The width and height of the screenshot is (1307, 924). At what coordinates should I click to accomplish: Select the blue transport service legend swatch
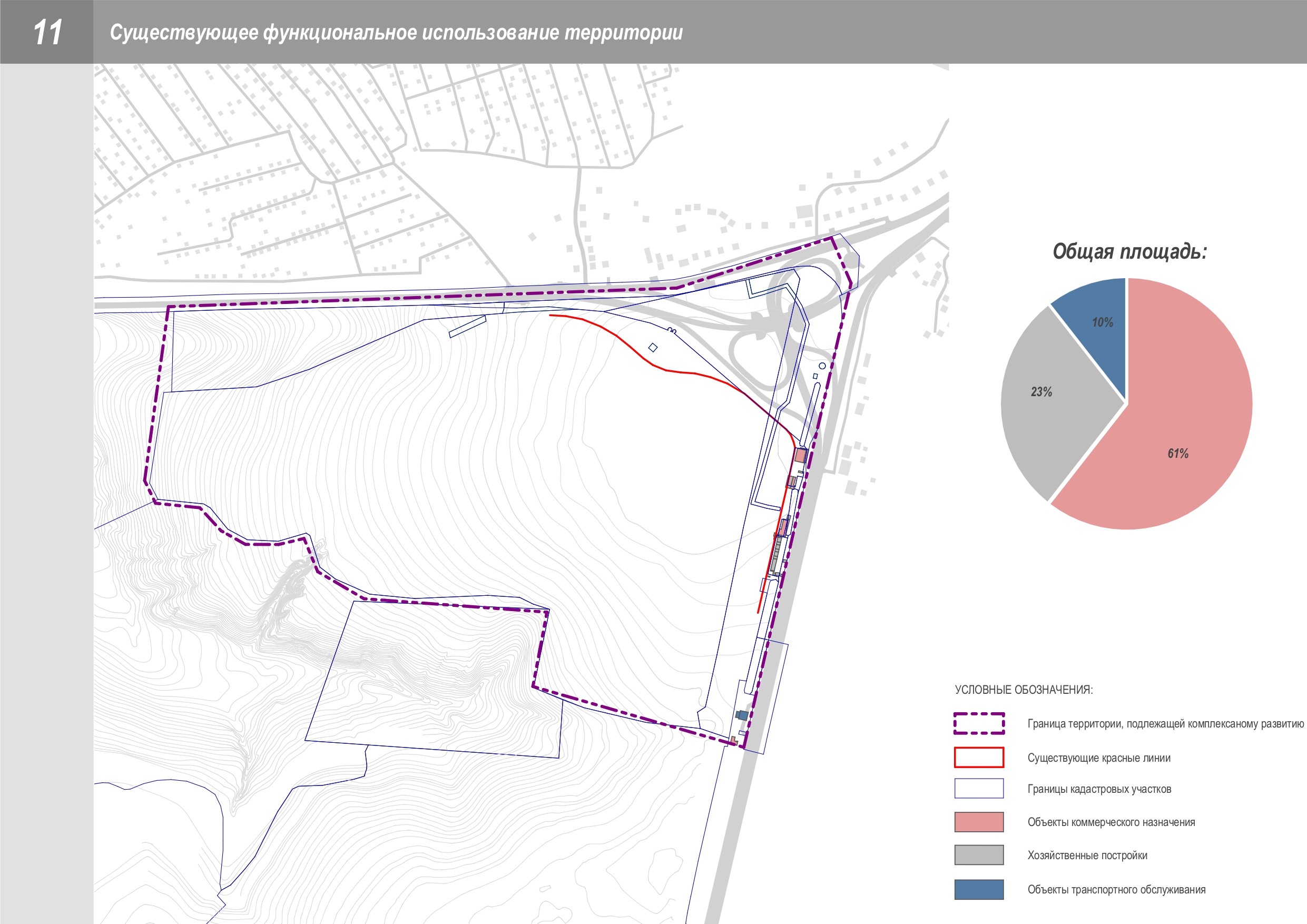(979, 889)
